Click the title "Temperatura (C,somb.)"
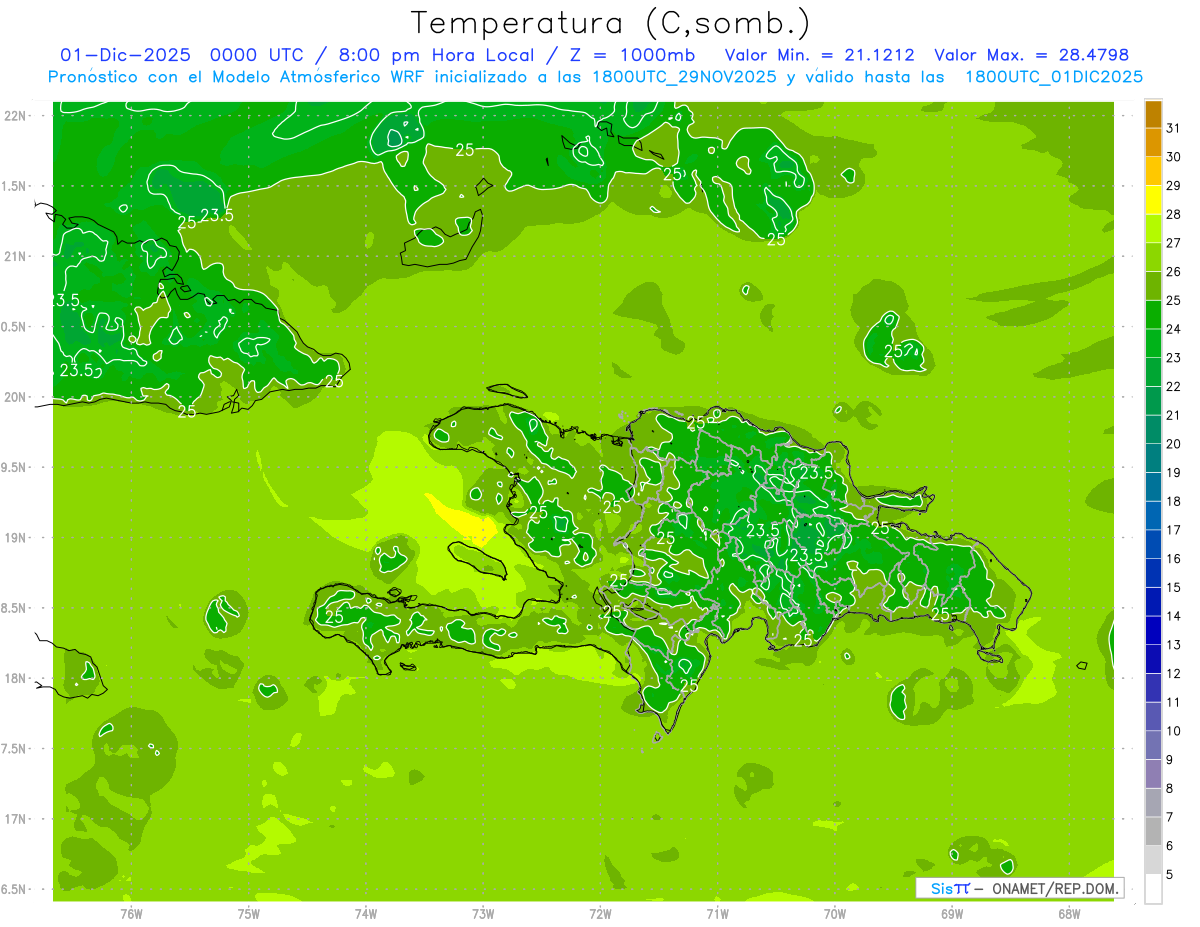 click(610, 24)
